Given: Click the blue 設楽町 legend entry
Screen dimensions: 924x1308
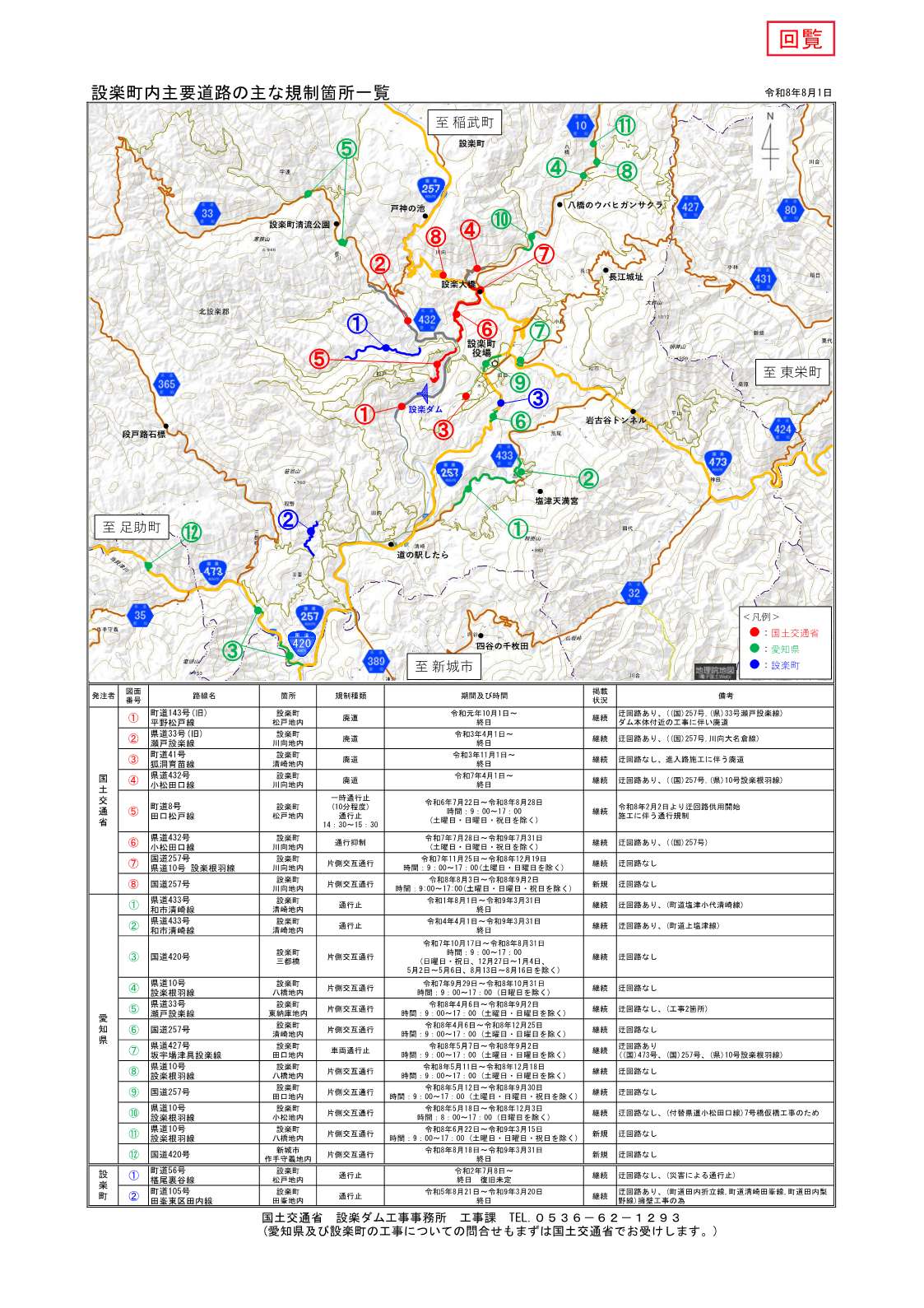Looking at the screenshot, I should (774, 665).
